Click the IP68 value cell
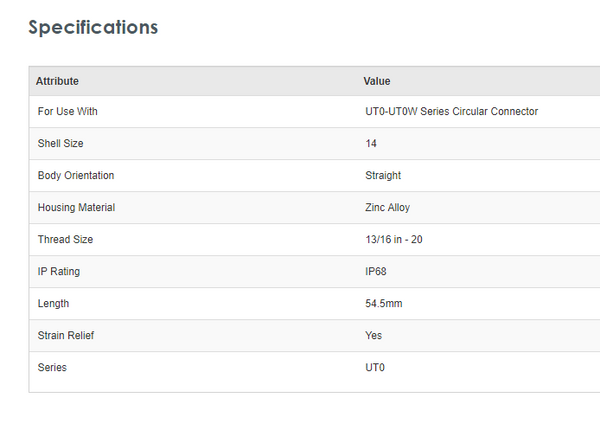This screenshot has height=430, width=600. (x=377, y=272)
